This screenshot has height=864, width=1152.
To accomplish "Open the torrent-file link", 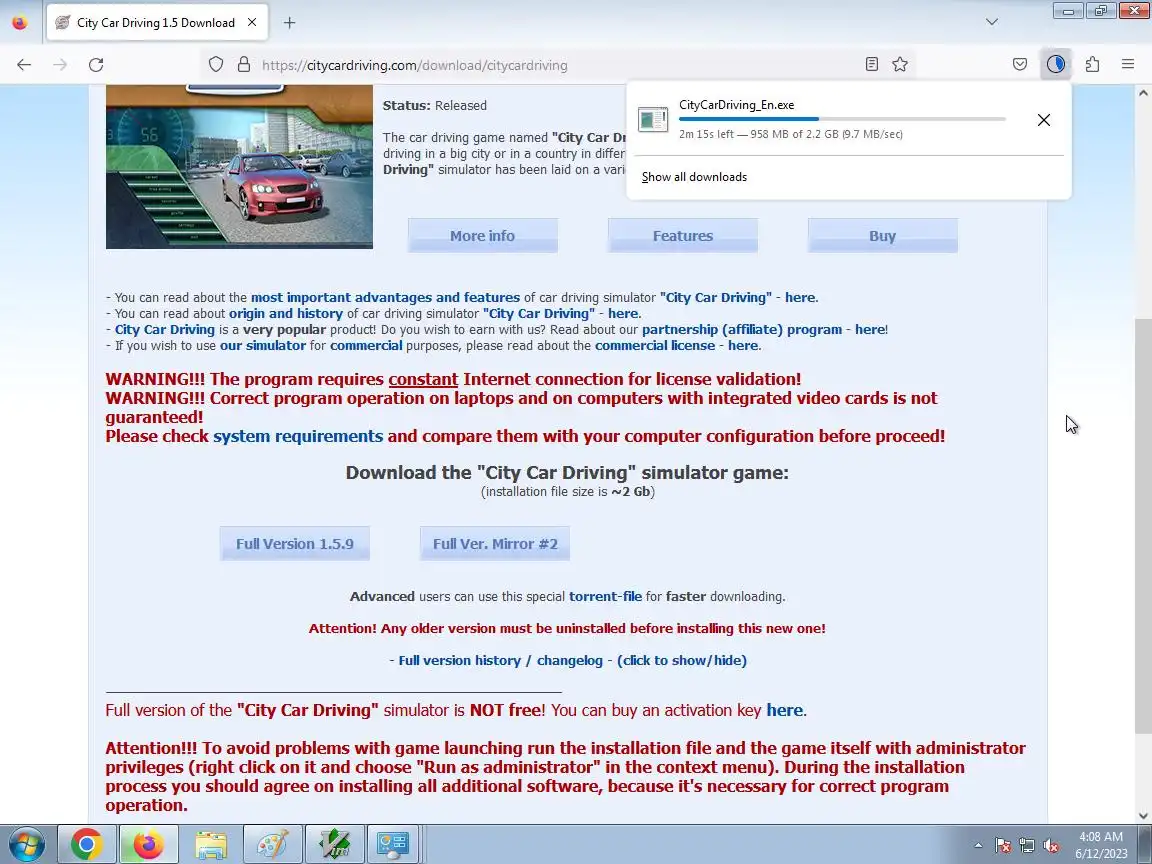I will point(605,597).
